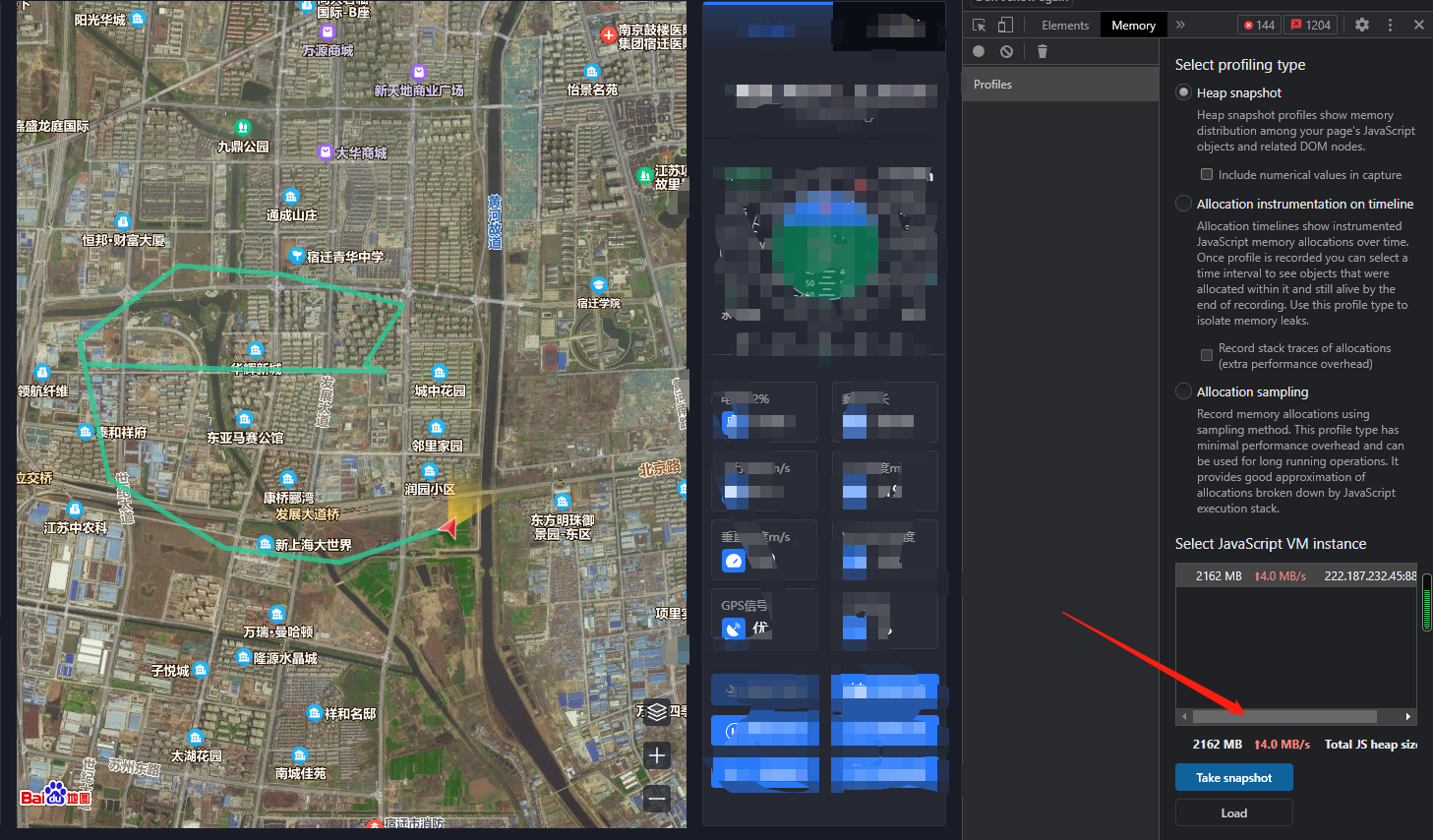
Task: Click the VM list scrollbar right arrow
Action: (x=1408, y=716)
